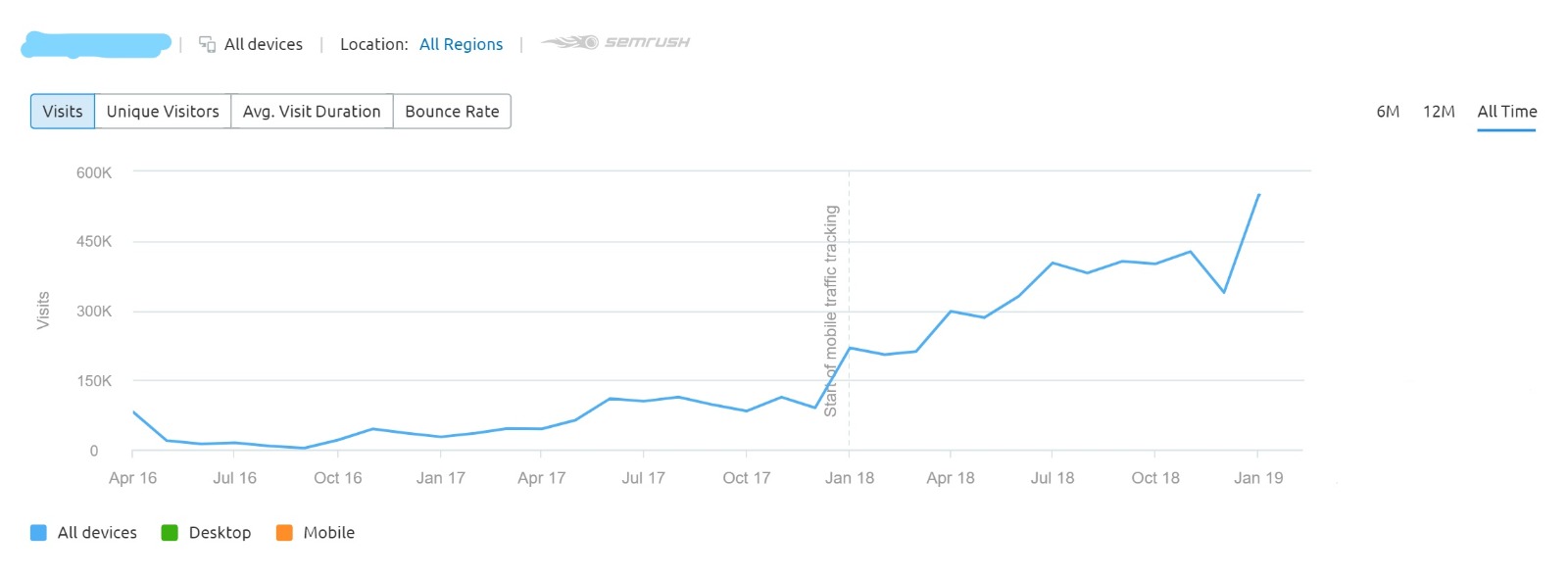Select the Visits metric tab
Screen dimensions: 1568x578
[62, 111]
